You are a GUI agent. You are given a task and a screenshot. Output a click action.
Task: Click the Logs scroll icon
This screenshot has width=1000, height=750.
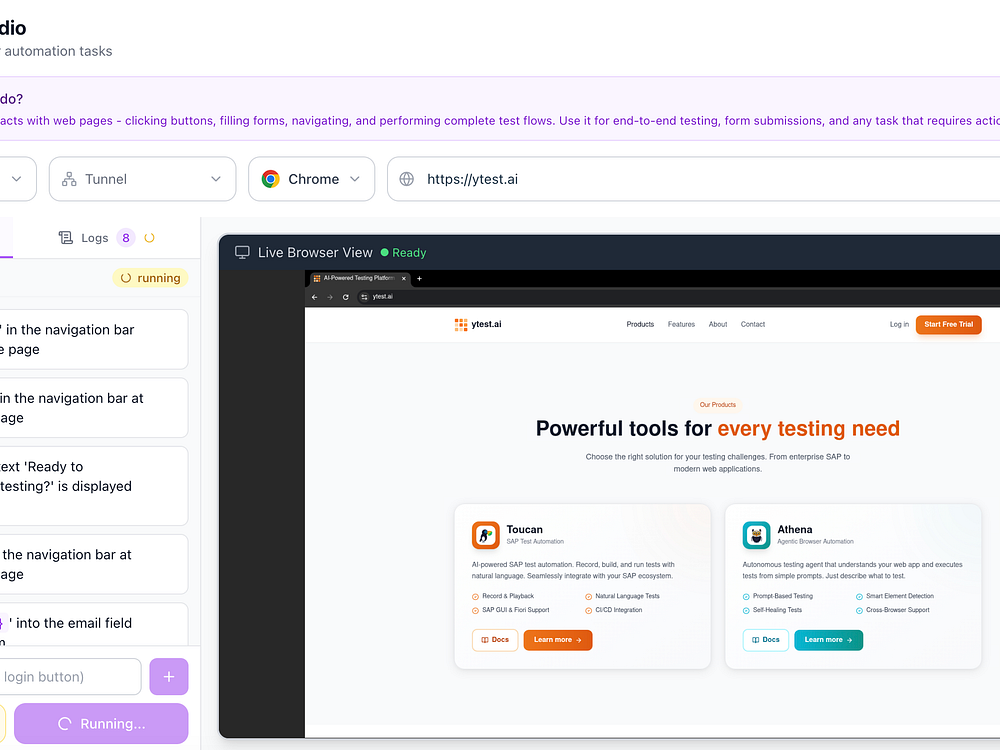pyautogui.click(x=66, y=238)
